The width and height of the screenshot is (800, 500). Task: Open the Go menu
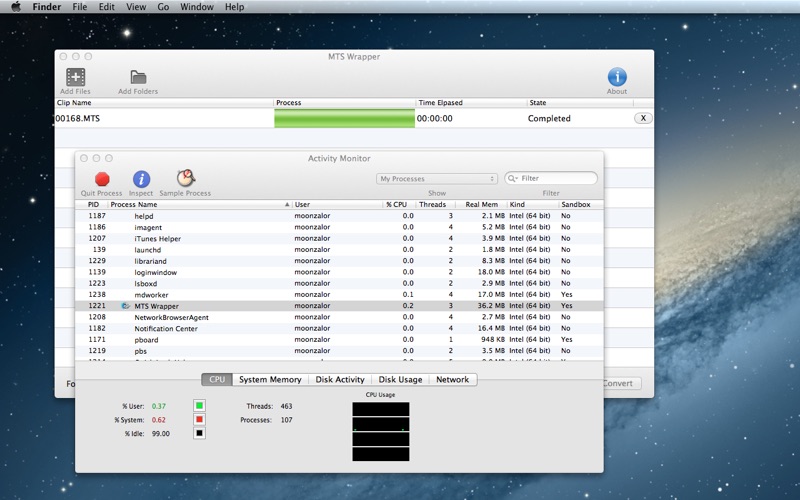(x=163, y=7)
